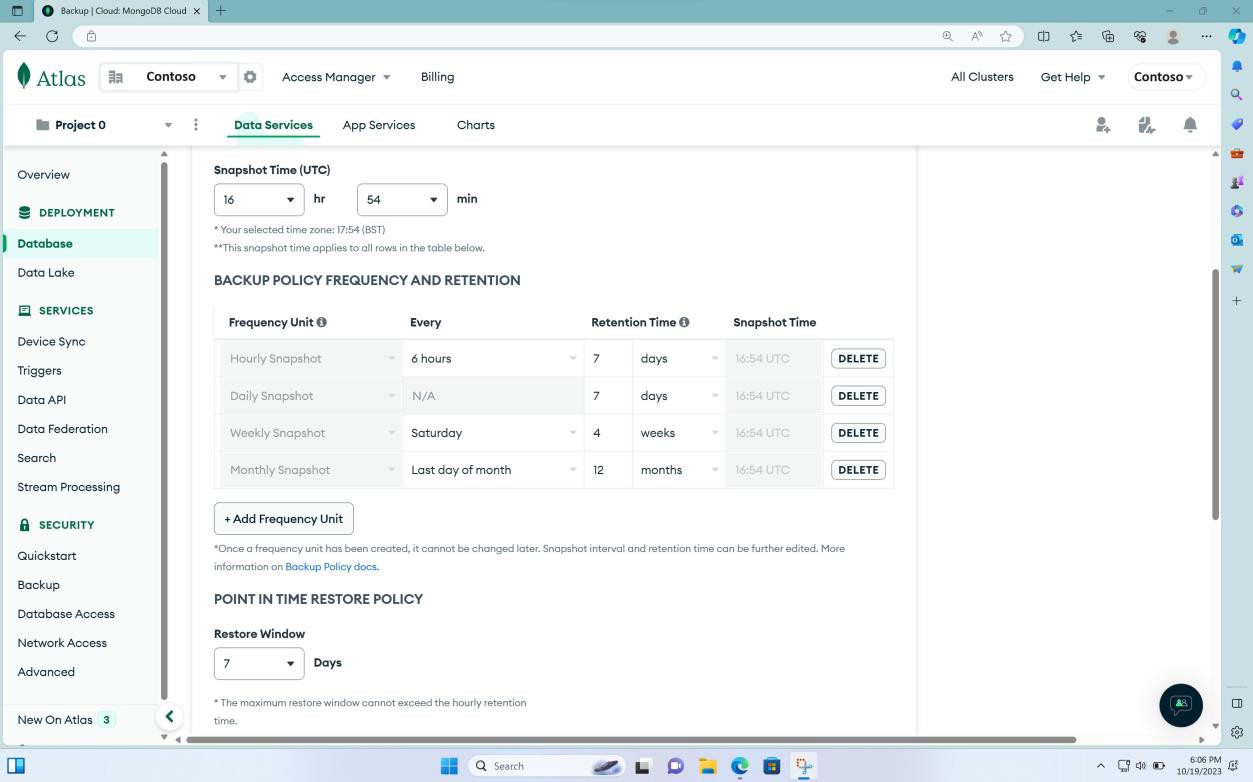Click the invite user icon in top bar
Image resolution: width=1253 pixels, height=782 pixels.
1102,124
